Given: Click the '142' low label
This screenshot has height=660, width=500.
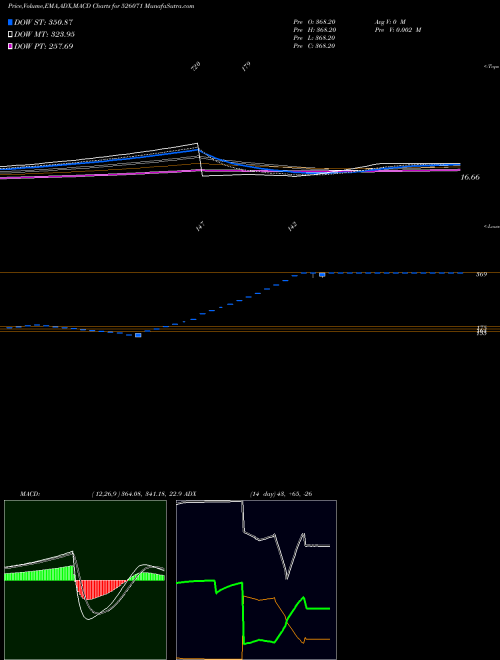Looking at the screenshot, I should (x=292, y=227).
